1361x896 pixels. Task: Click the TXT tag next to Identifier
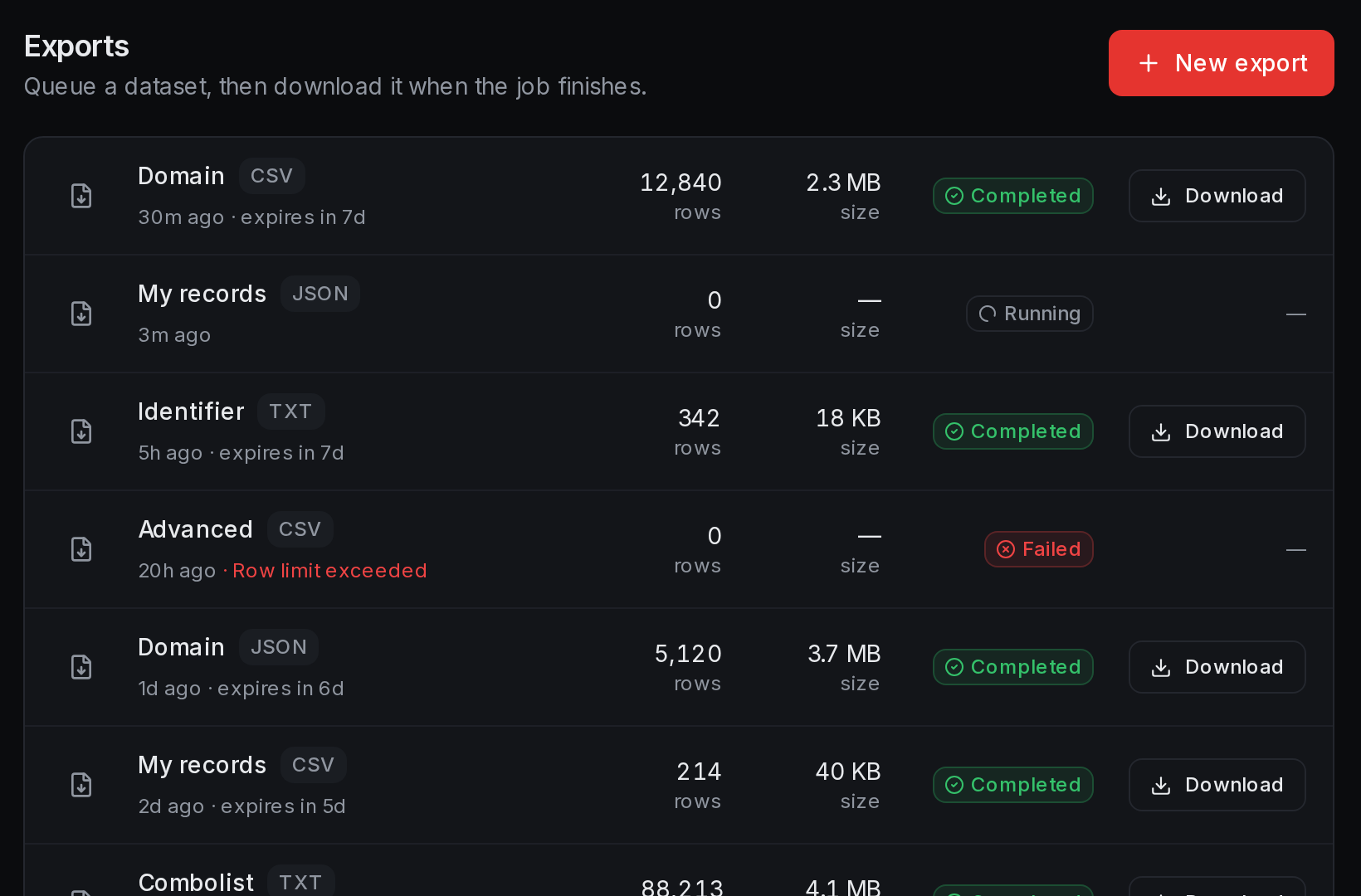[x=290, y=411]
